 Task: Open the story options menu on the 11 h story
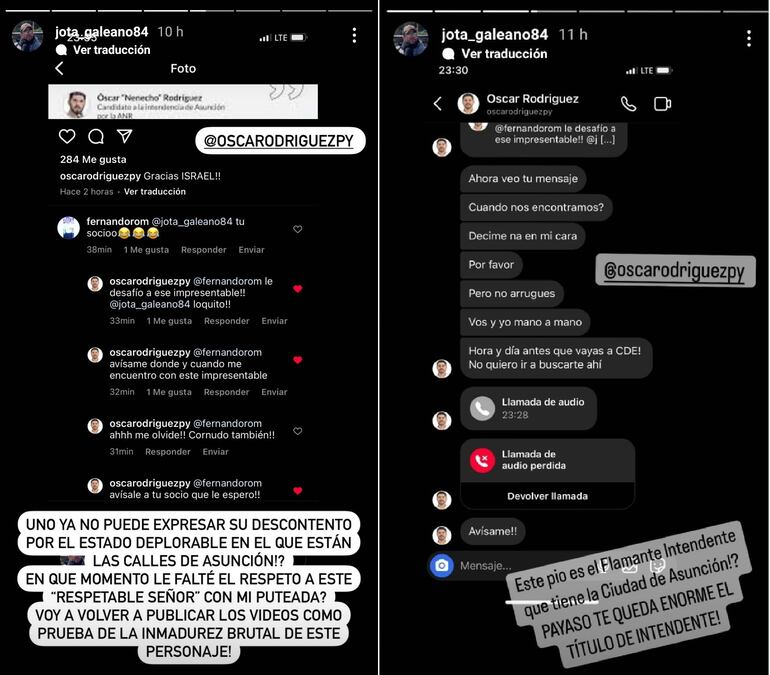[748, 38]
